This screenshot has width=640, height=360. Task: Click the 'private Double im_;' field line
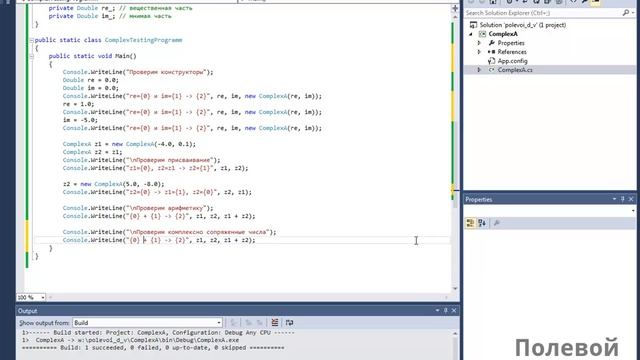click(110, 16)
